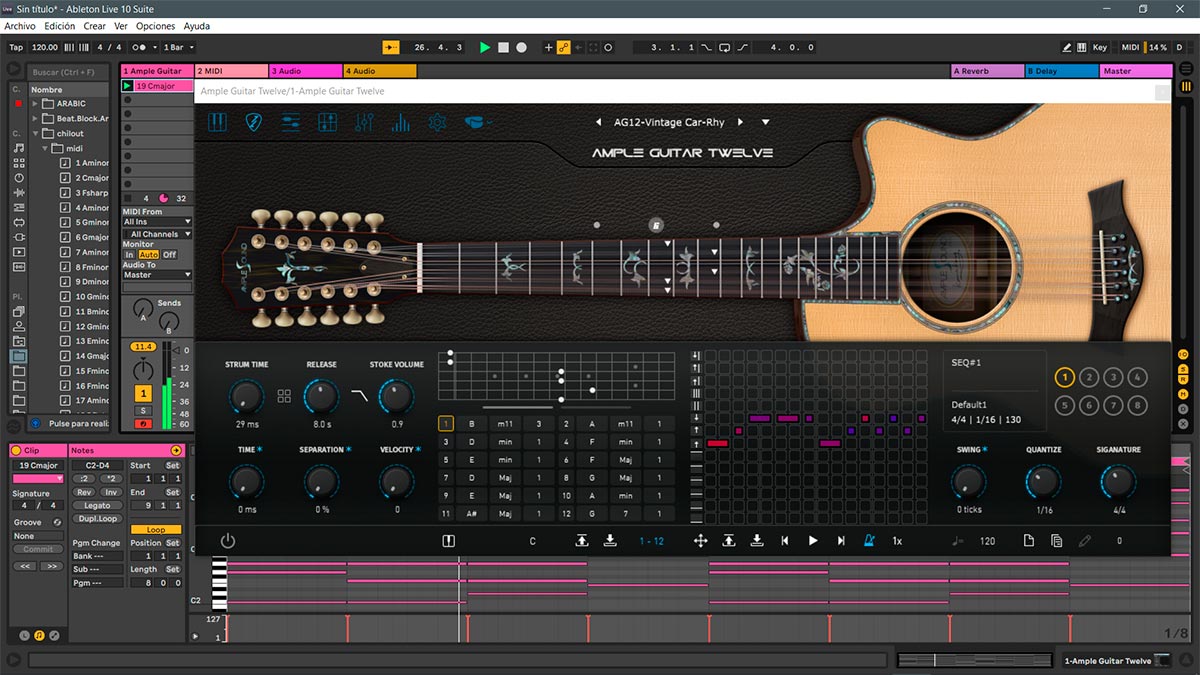The width and height of the screenshot is (1200, 675).
Task: Expand ARABIC folder in browser
Action: pos(35,103)
